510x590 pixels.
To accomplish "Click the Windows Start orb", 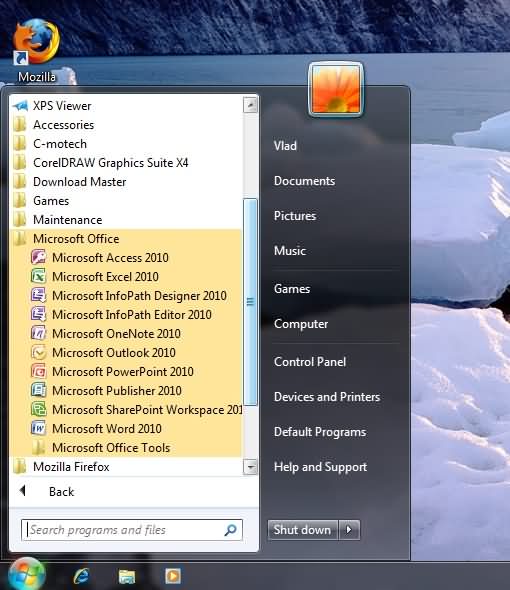I will pos(26,574).
